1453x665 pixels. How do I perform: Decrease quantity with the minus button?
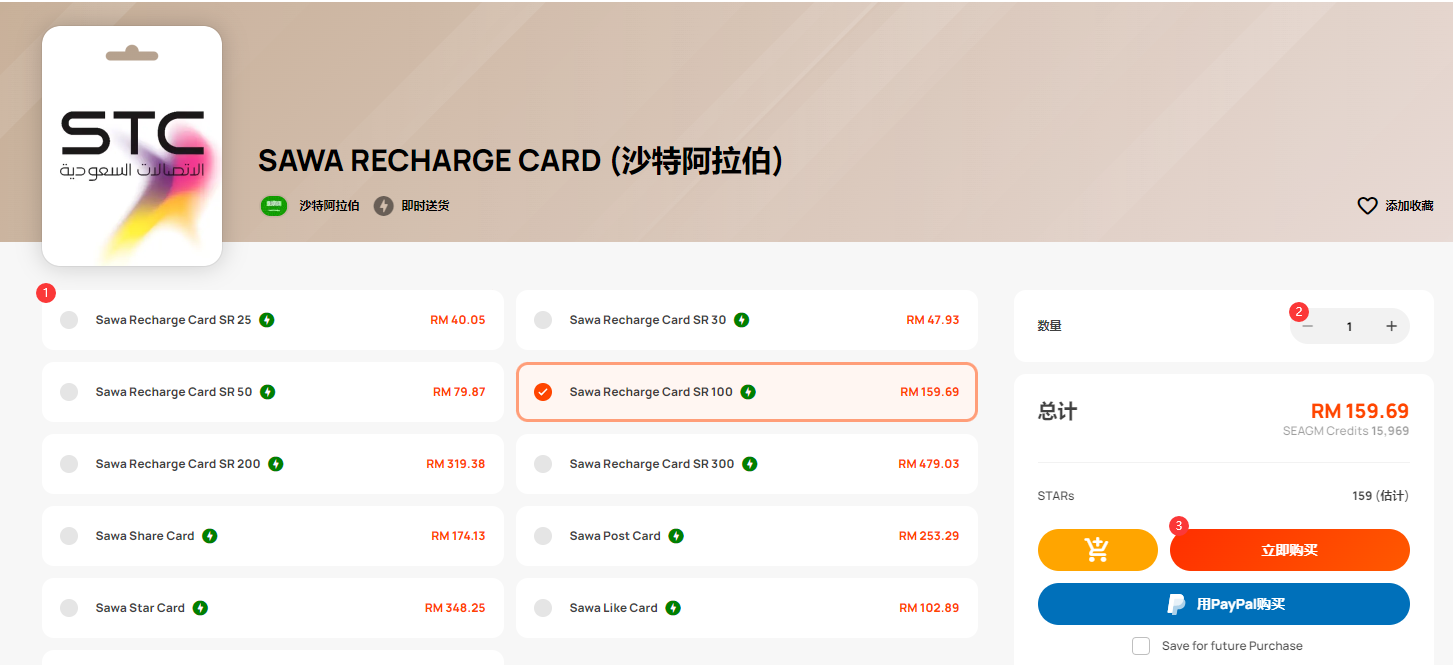pyautogui.click(x=1307, y=326)
